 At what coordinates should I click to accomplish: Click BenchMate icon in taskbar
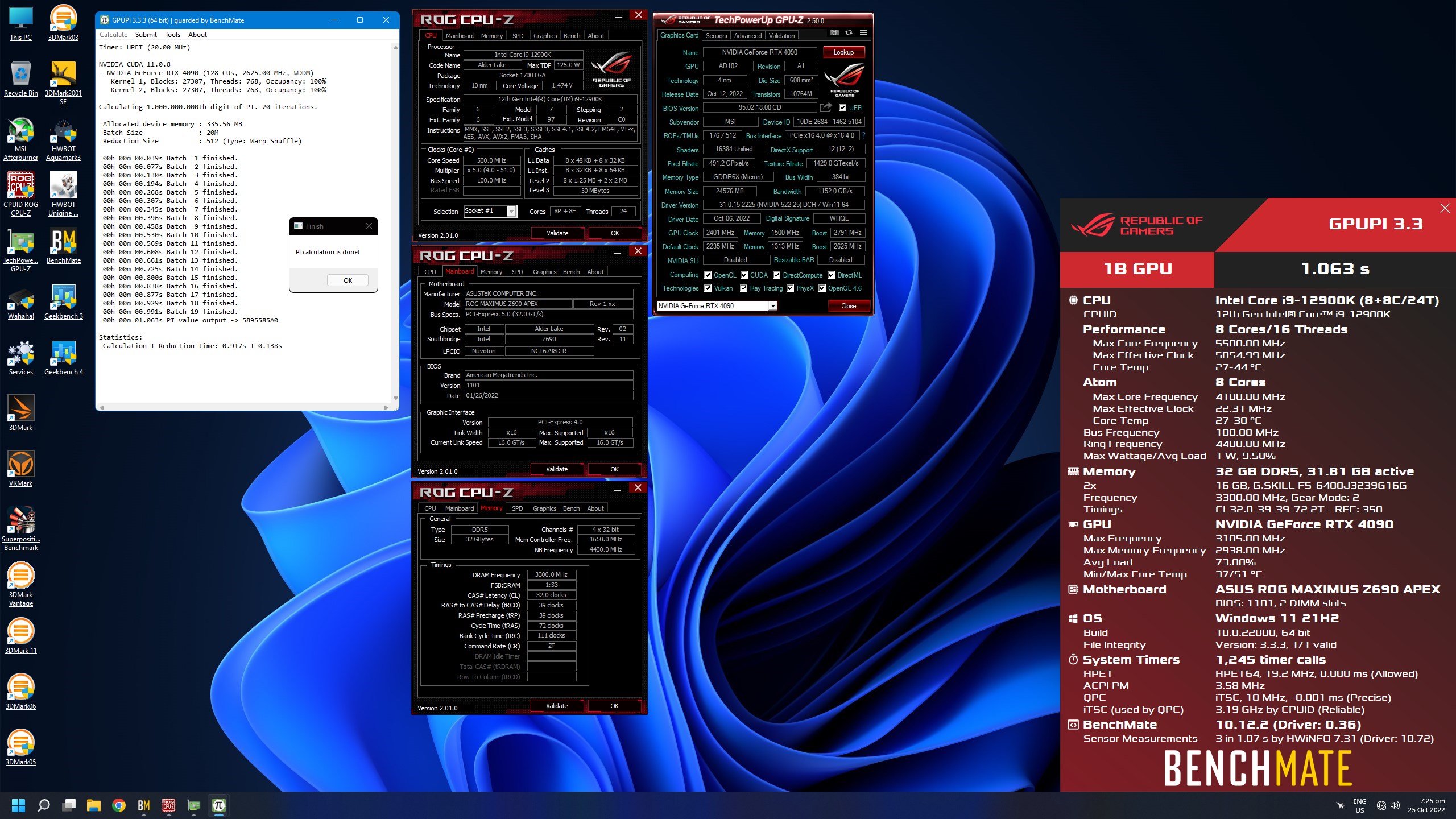[144, 805]
